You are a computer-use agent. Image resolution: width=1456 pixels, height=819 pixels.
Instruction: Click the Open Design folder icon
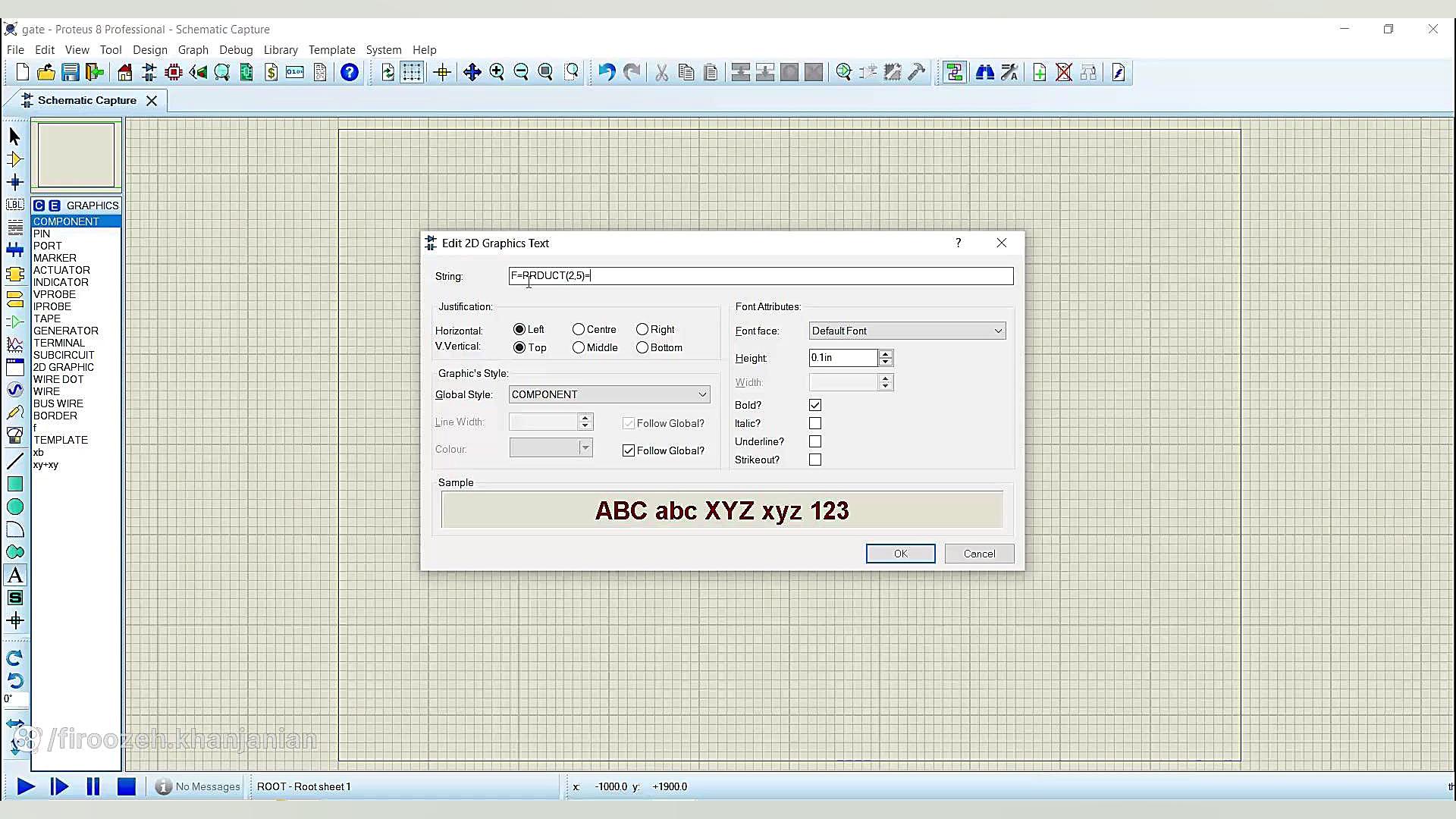pyautogui.click(x=45, y=72)
